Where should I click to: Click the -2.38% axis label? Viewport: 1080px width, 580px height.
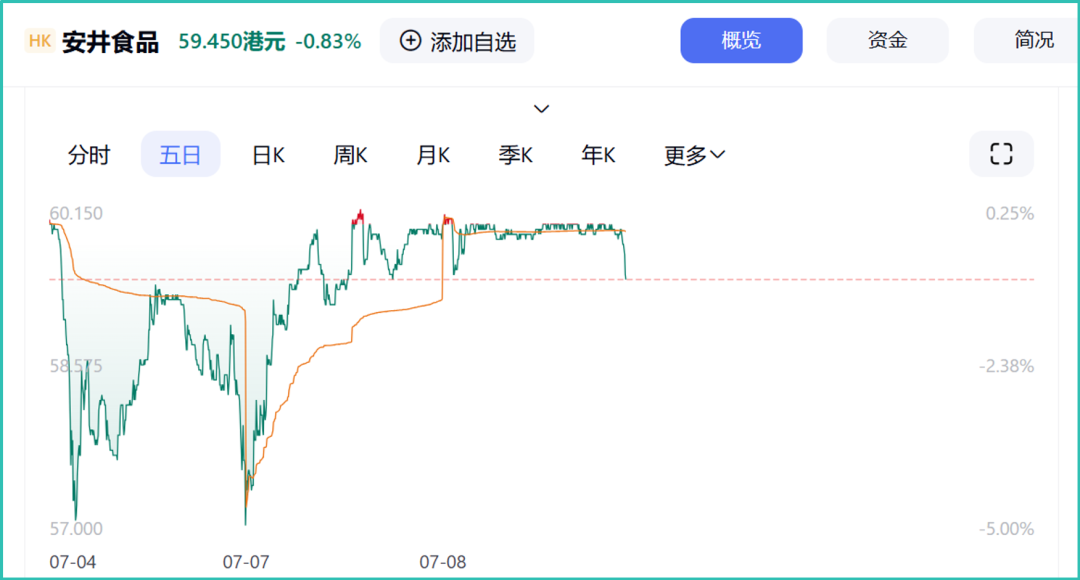click(x=1006, y=366)
